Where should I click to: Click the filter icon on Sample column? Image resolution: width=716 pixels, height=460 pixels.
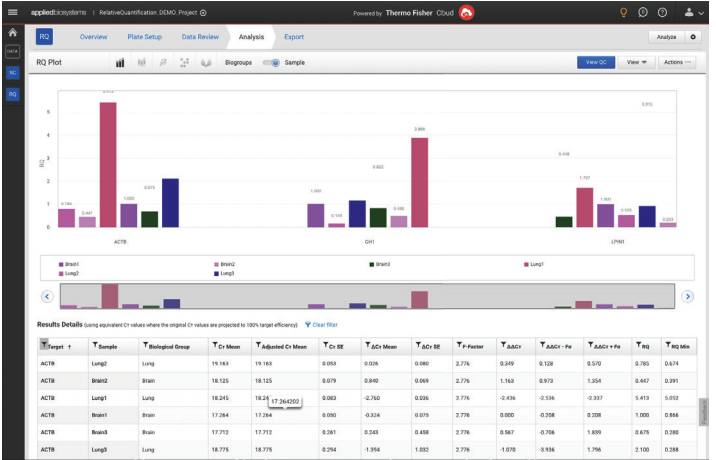pos(95,345)
